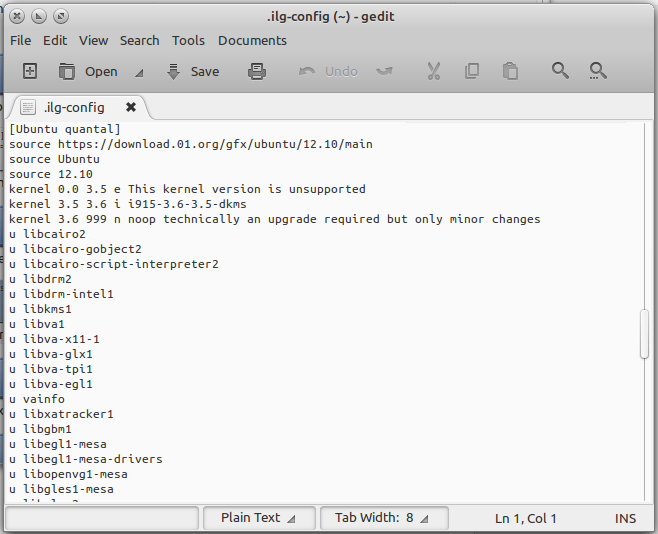
Task: Click the Cut scissors icon
Action: click(x=433, y=71)
